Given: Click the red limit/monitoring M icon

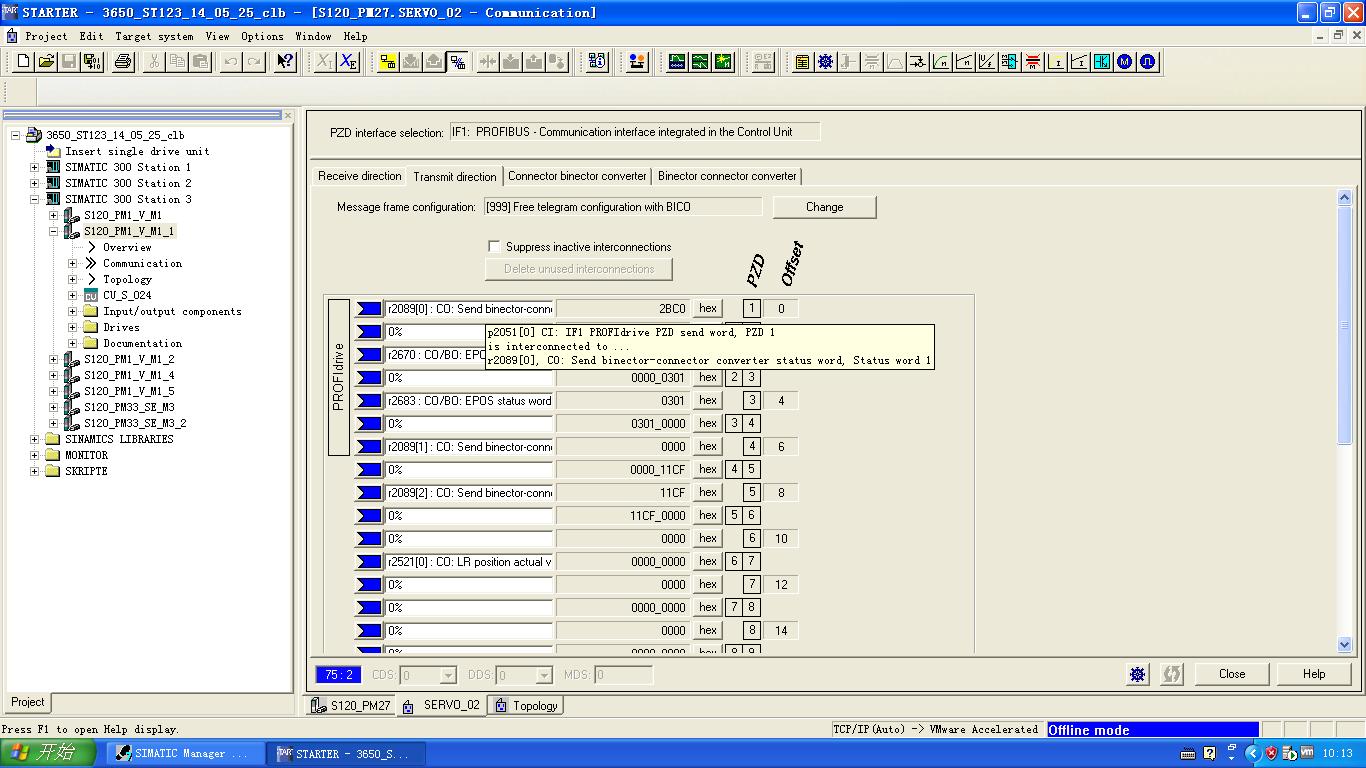Looking at the screenshot, I should pos(1032,62).
